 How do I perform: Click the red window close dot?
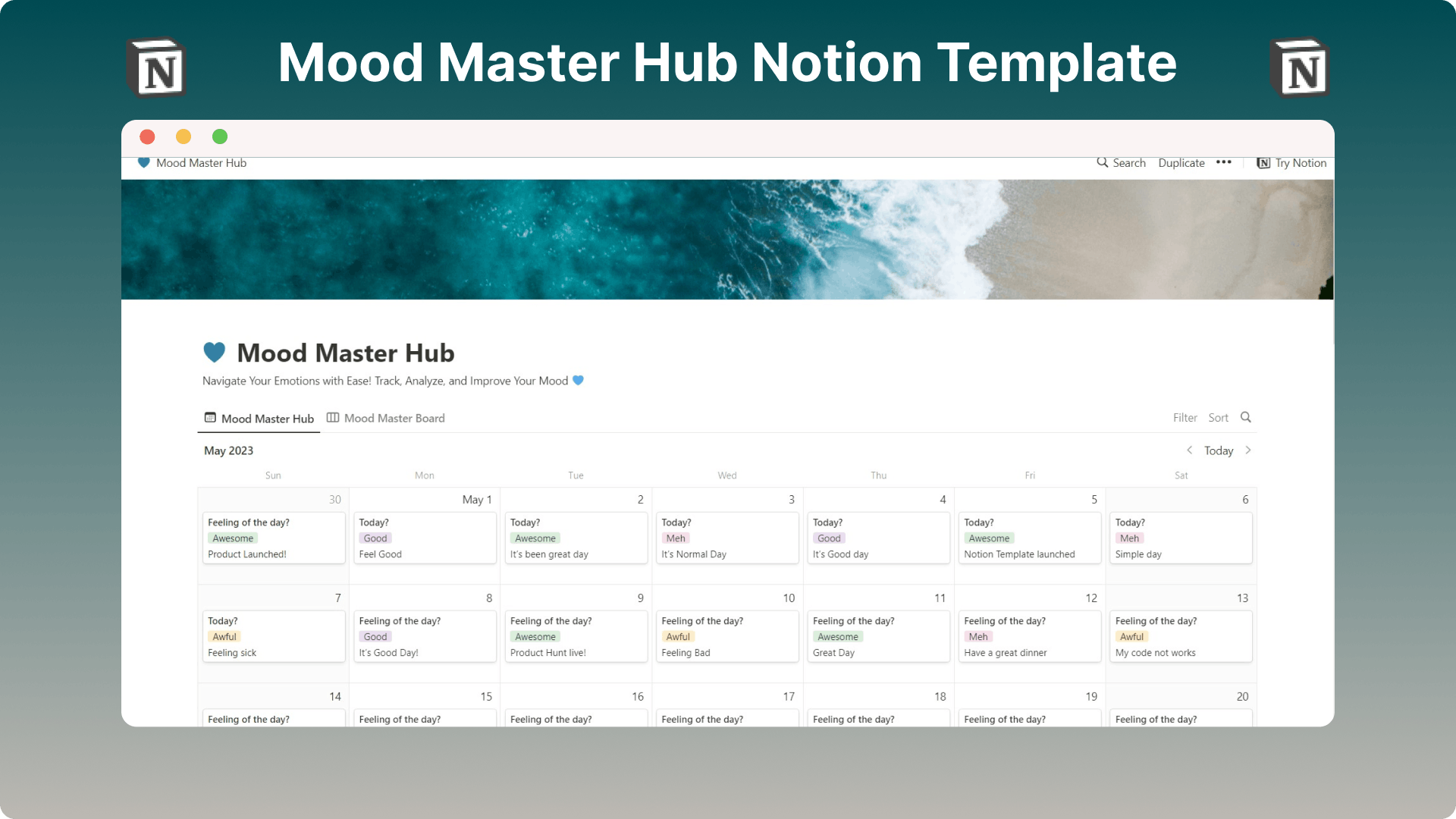tap(147, 136)
